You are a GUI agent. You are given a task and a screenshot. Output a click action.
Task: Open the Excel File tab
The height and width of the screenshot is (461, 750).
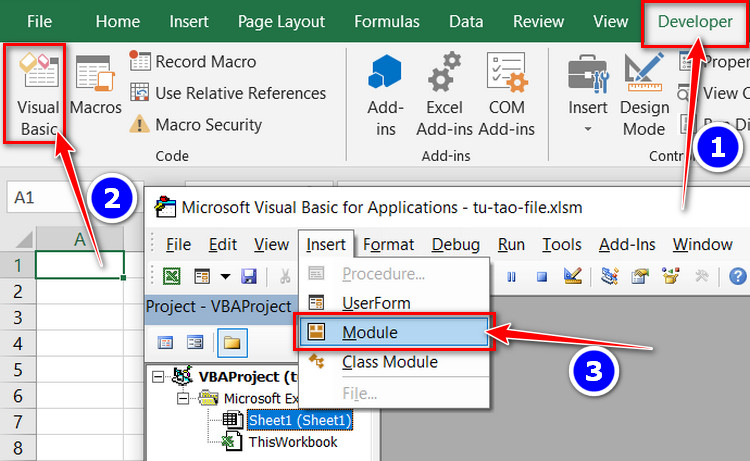(39, 22)
